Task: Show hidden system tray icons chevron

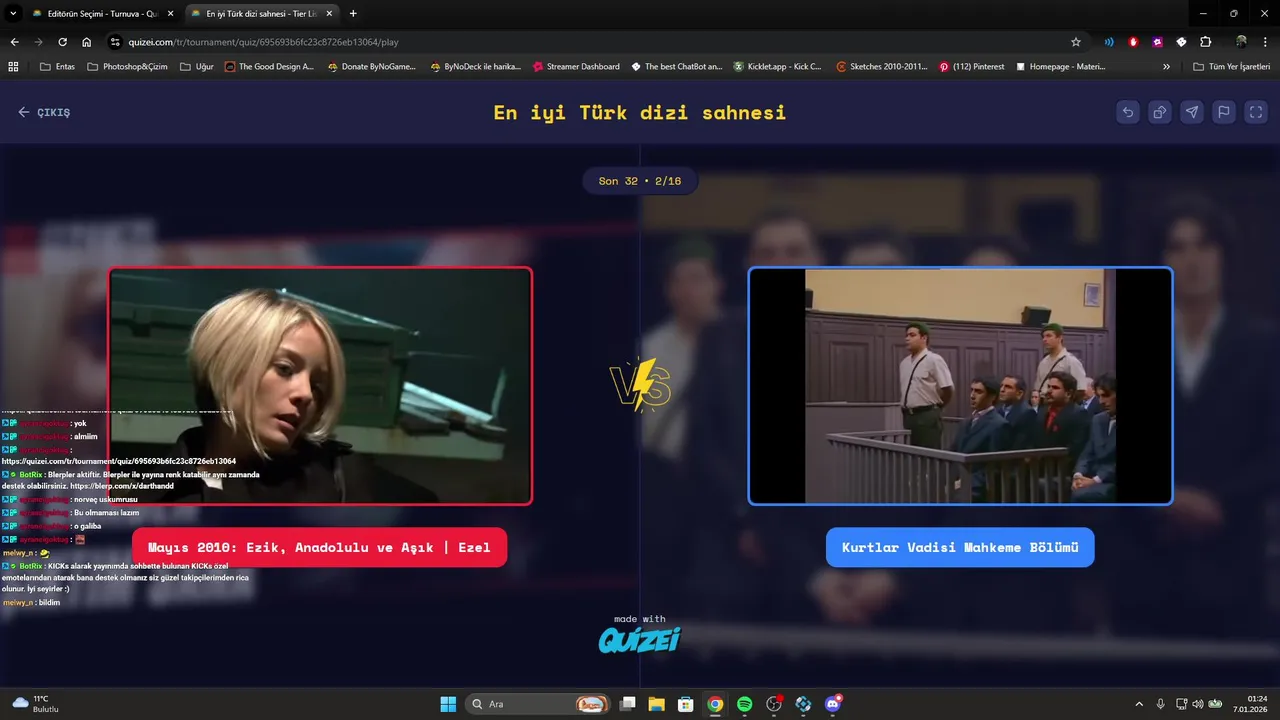Action: (1139, 704)
